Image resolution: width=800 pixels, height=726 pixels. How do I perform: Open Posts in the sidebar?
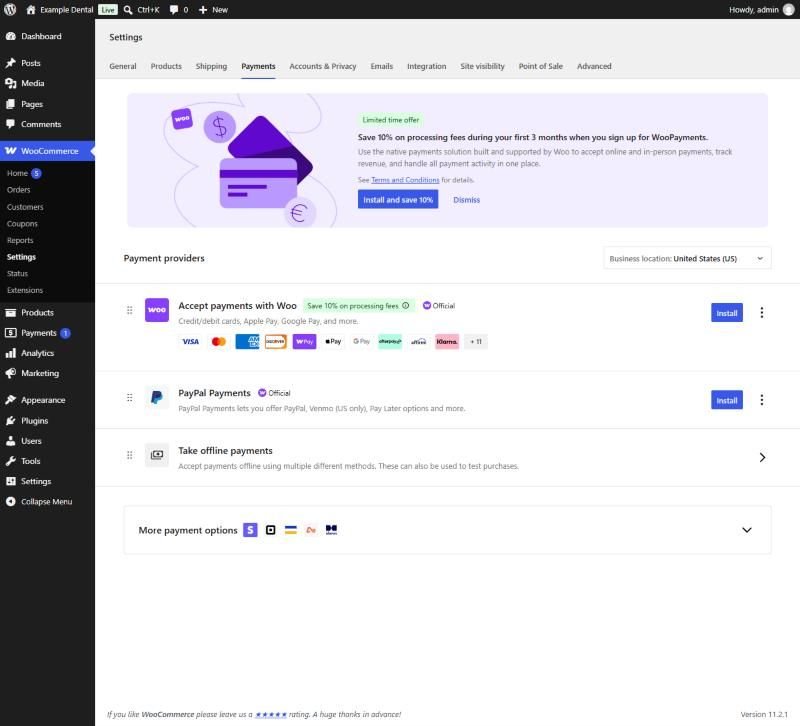pos(47,63)
